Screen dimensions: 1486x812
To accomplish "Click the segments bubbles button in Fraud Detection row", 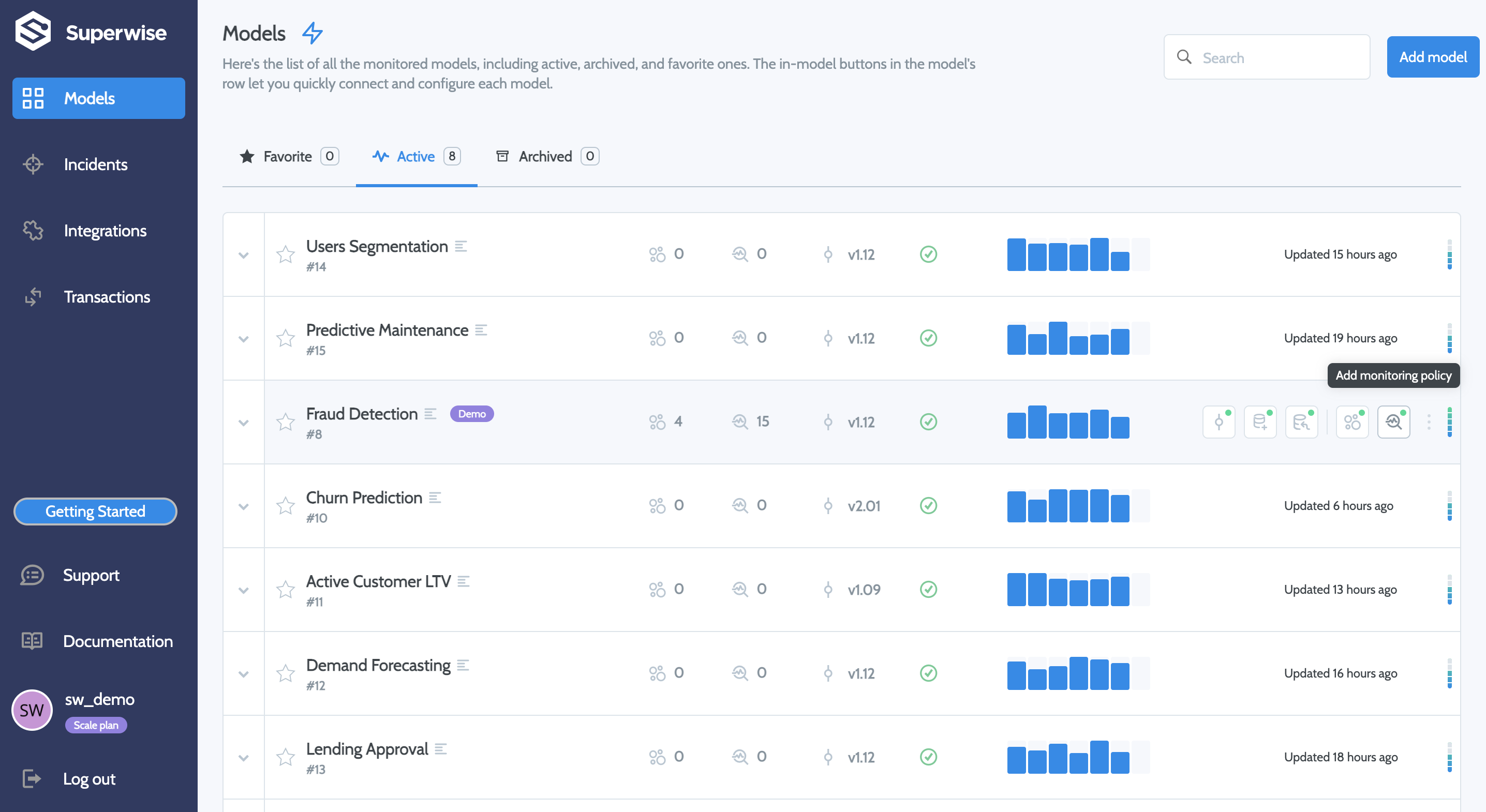I will coord(1351,422).
